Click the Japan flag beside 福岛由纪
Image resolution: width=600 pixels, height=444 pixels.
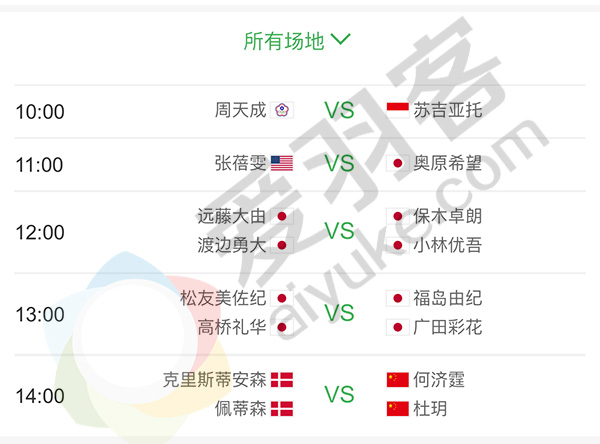tap(398, 298)
